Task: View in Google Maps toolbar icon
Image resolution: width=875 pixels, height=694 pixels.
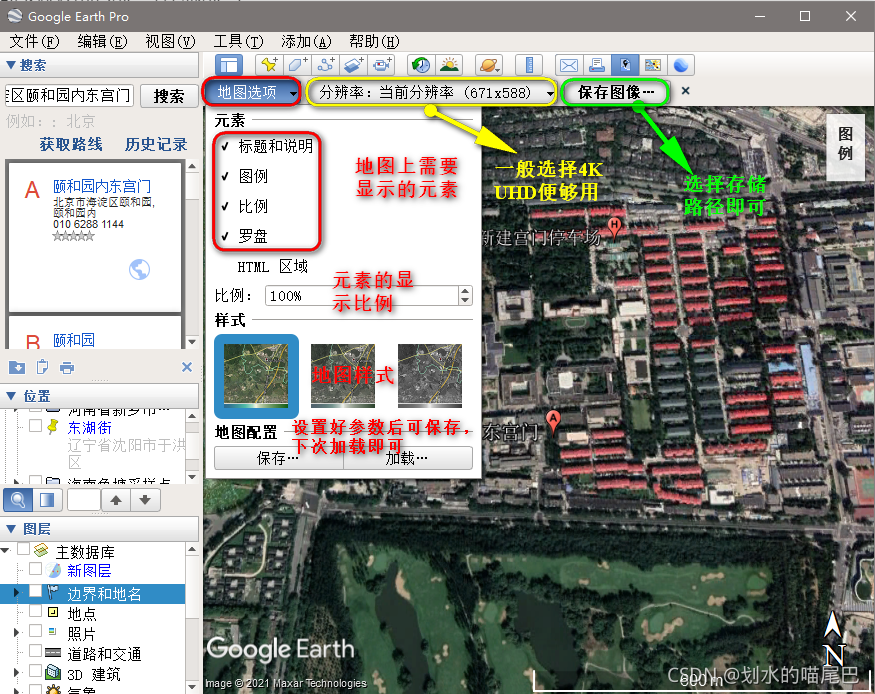Action: pyautogui.click(x=653, y=65)
